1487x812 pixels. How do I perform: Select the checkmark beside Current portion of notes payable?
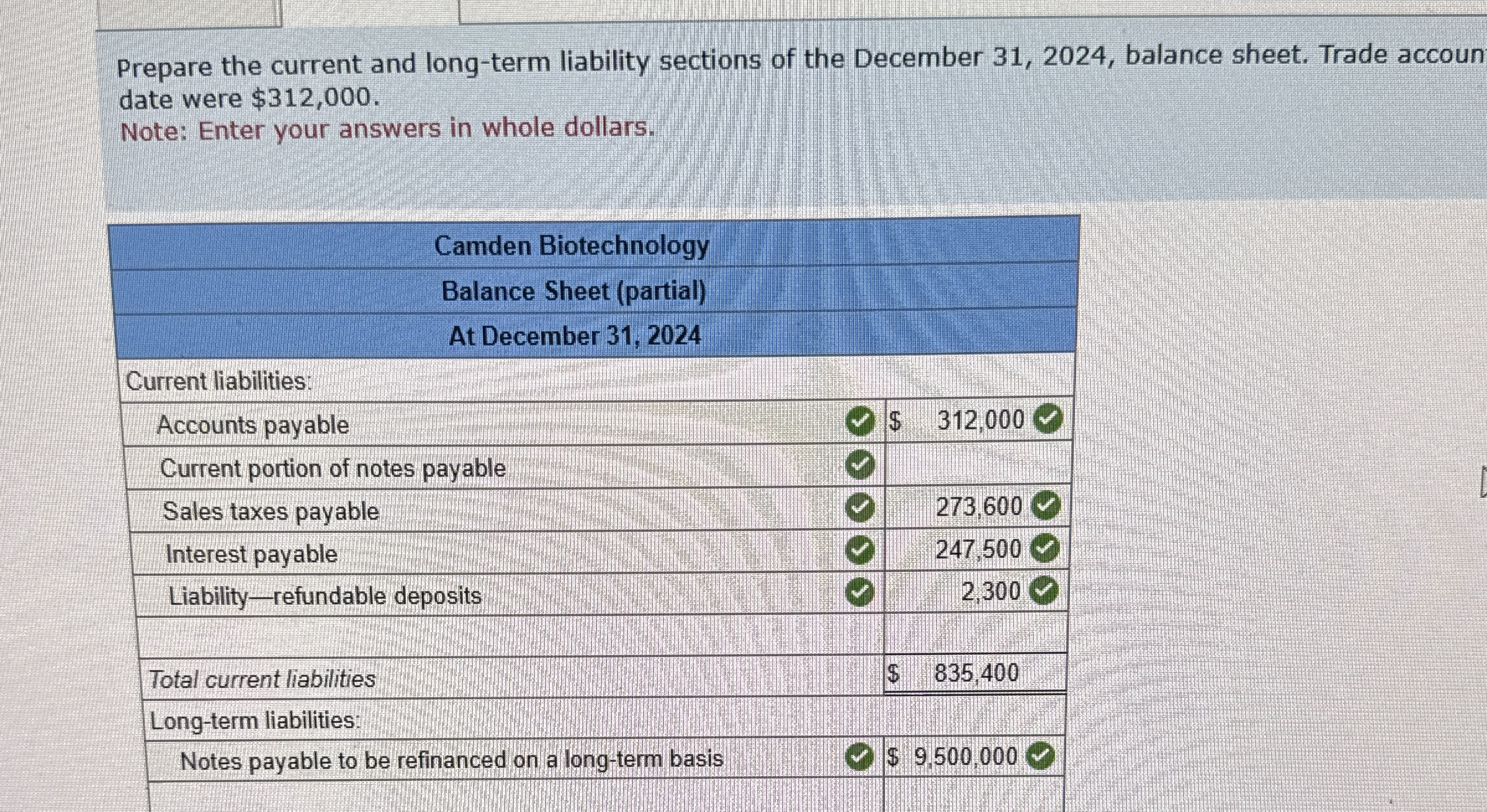tap(860, 463)
